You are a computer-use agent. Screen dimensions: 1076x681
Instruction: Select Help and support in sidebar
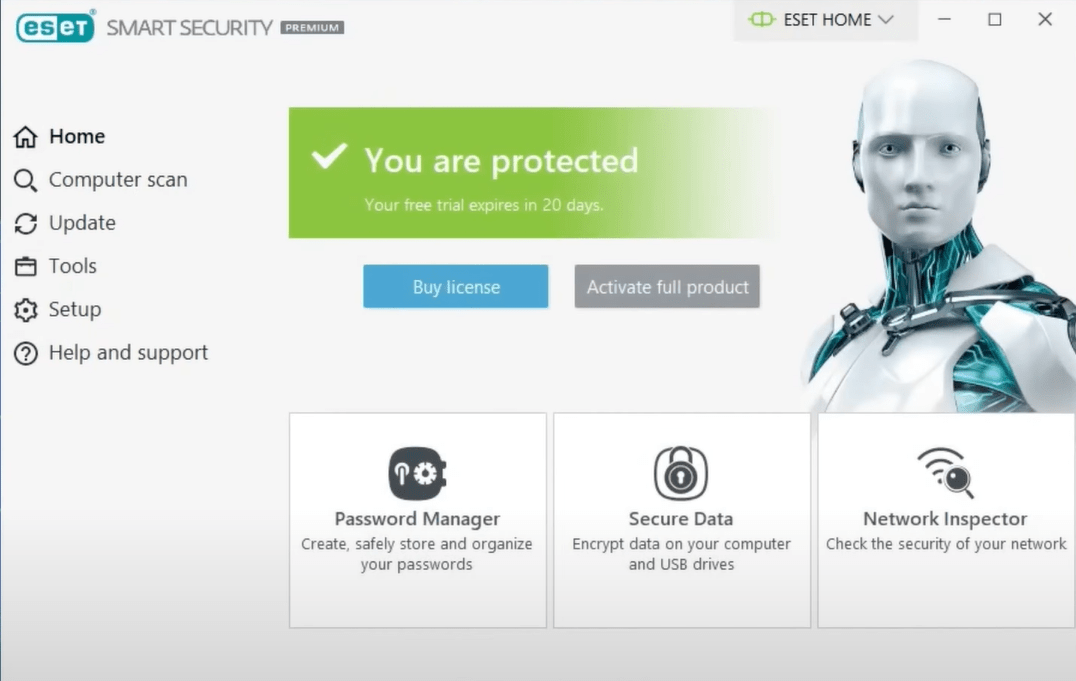click(x=128, y=353)
